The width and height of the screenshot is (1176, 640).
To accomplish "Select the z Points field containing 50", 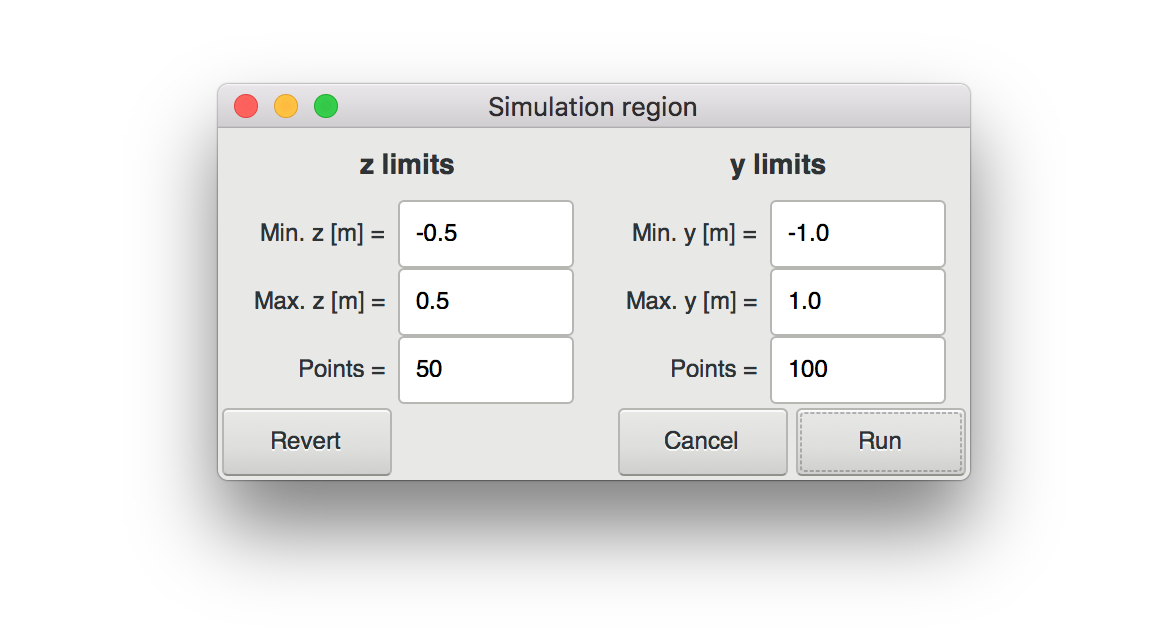I will [486, 369].
